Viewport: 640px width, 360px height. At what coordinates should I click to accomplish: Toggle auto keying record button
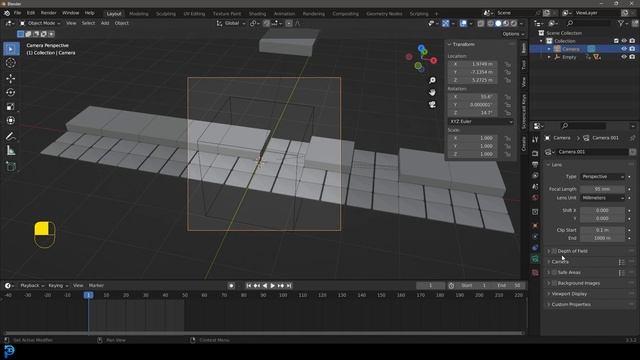coord(231,286)
